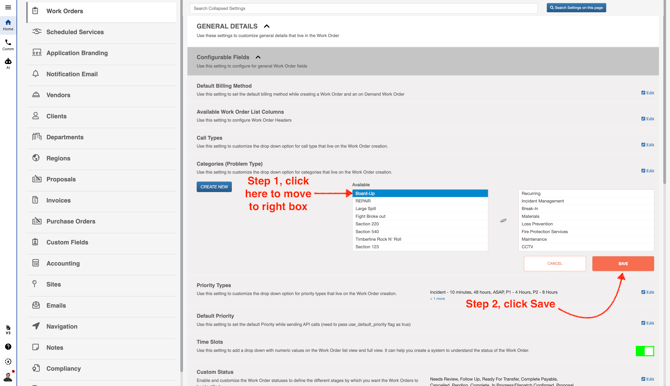
Task: Click the Proposals icon in sidebar
Action: tap(37, 179)
